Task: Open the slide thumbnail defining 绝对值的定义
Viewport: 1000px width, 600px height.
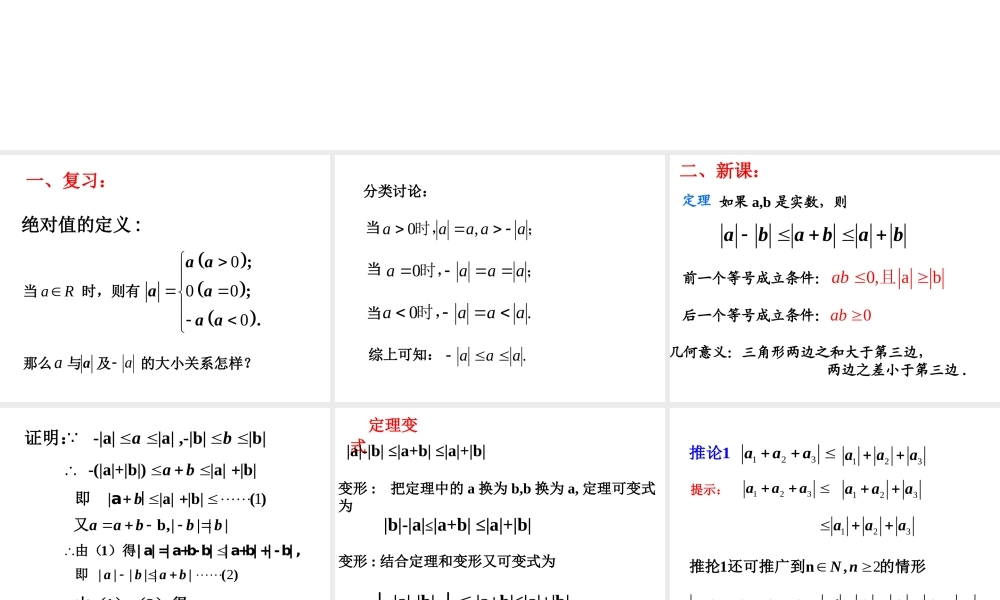Action: [x=165, y=278]
